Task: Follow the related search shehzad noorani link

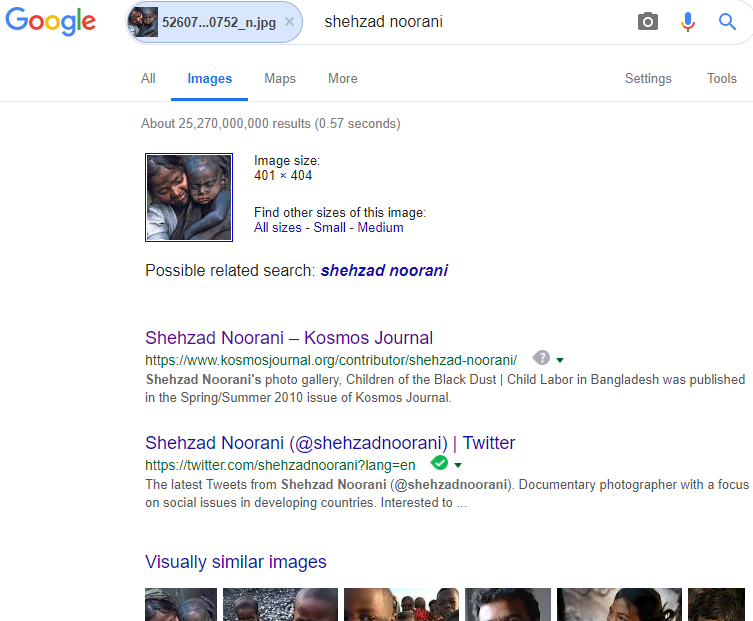Action: 384,270
